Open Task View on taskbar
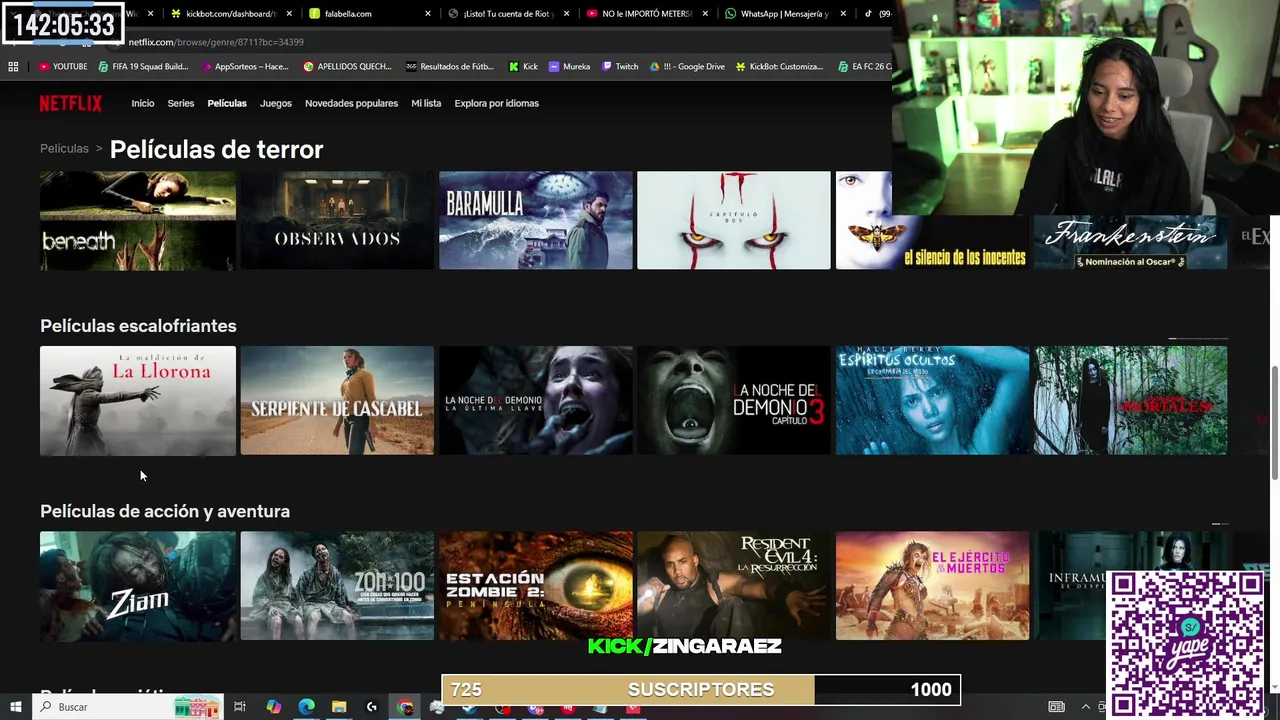Screen dimensions: 1280x720 [x=240, y=707]
